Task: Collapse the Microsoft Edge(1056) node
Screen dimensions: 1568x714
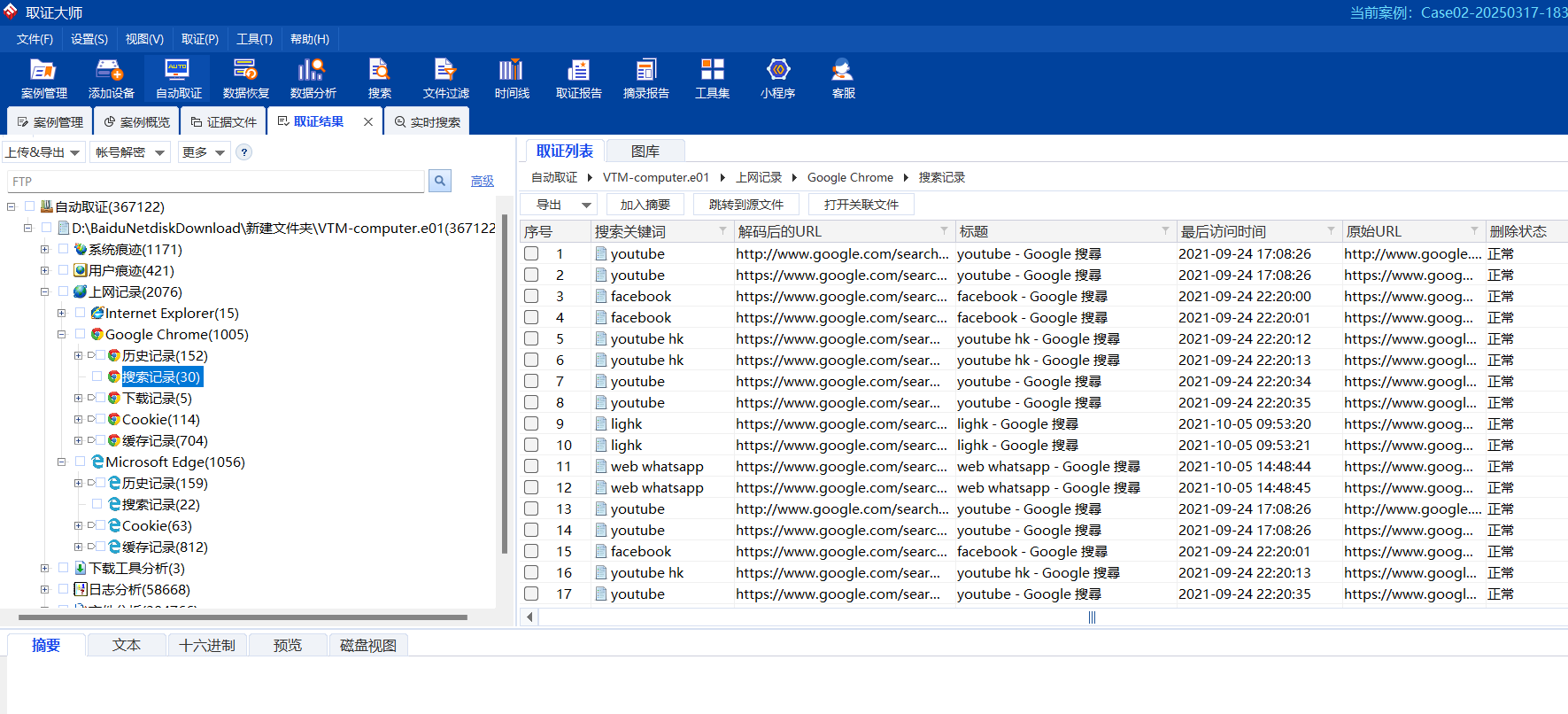Action: coord(61,462)
